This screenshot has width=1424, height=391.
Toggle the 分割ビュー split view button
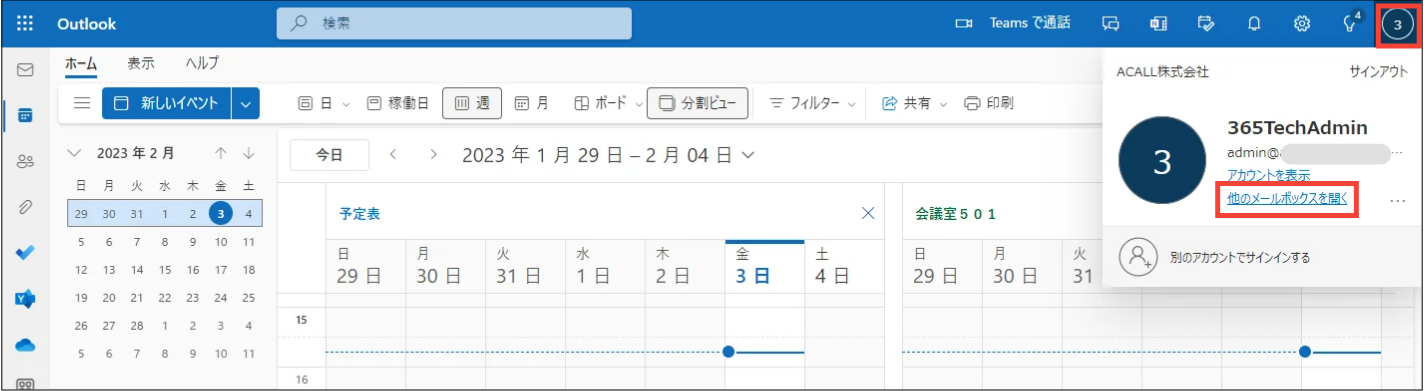[698, 102]
